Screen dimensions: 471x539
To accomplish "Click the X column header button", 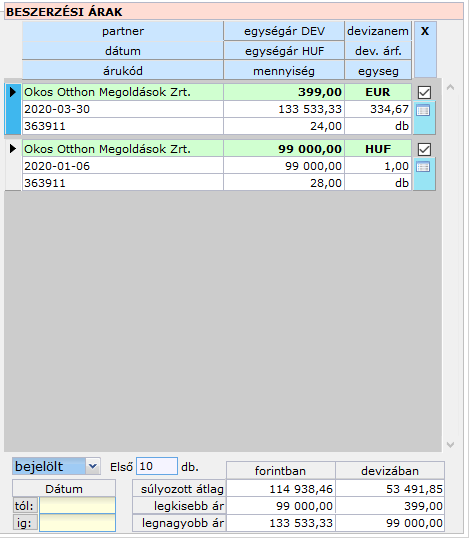I will 425,50.
